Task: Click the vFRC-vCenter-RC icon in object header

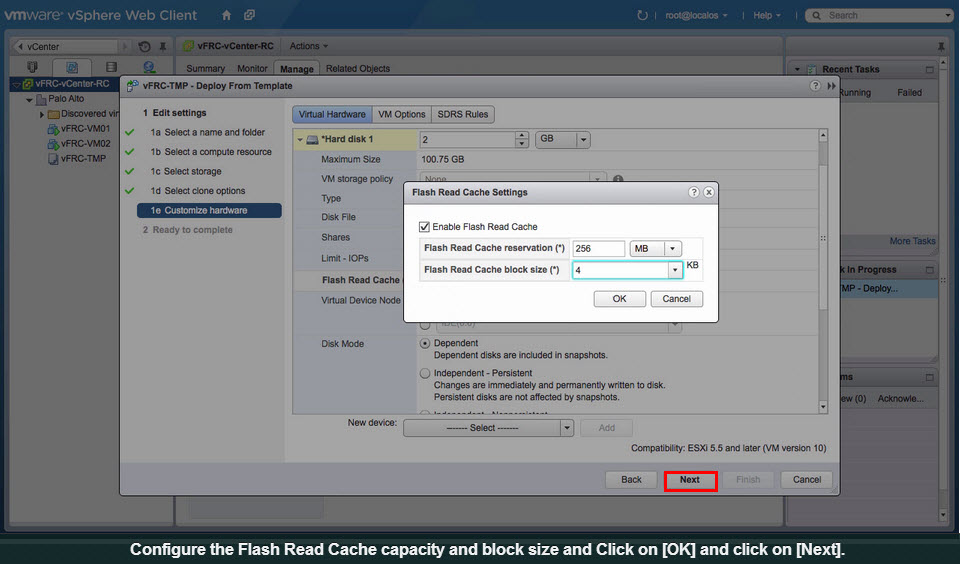Action: 189,46
